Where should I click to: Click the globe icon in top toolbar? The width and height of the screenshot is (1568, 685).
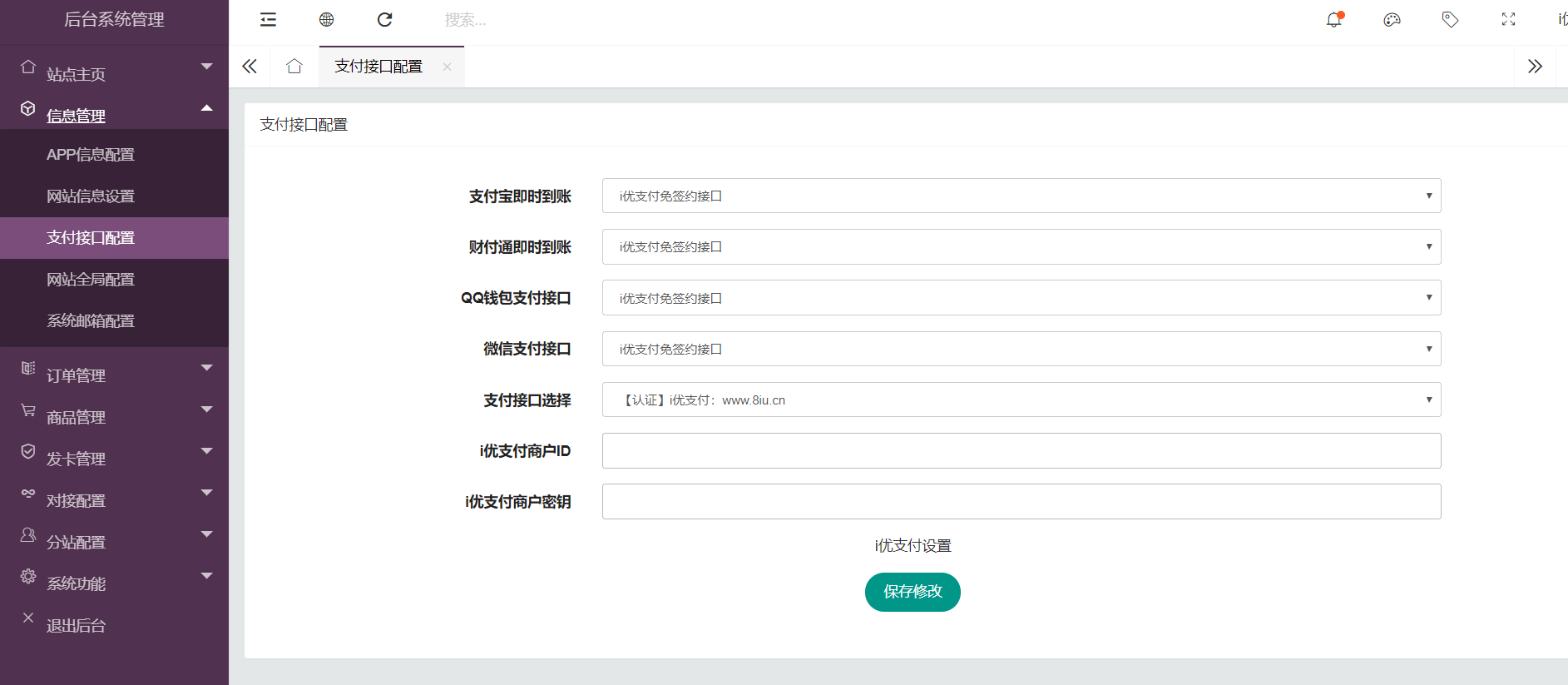click(326, 20)
